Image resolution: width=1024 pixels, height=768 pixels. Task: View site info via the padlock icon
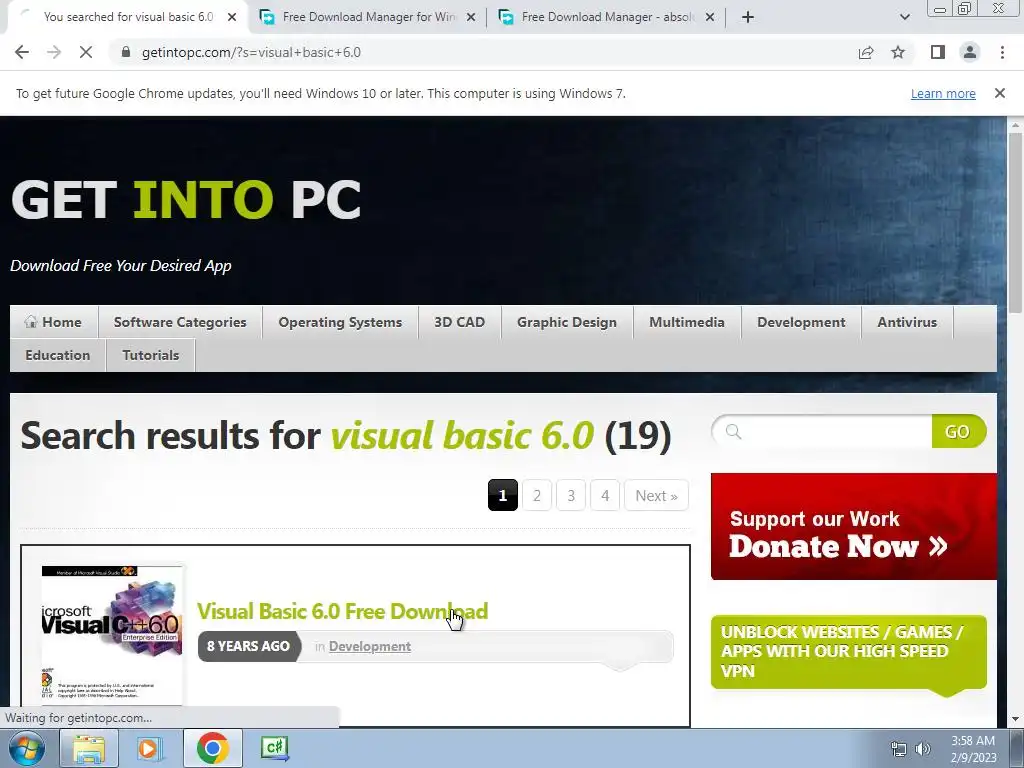pyautogui.click(x=126, y=52)
